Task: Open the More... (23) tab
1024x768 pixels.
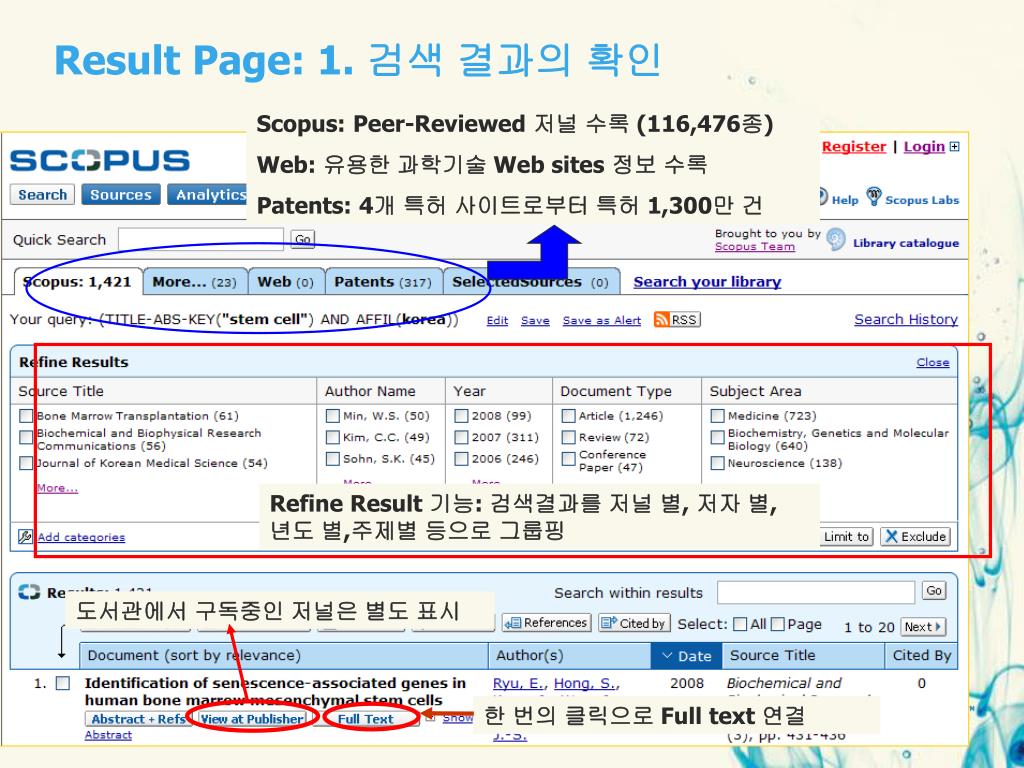Action: pyautogui.click(x=195, y=282)
